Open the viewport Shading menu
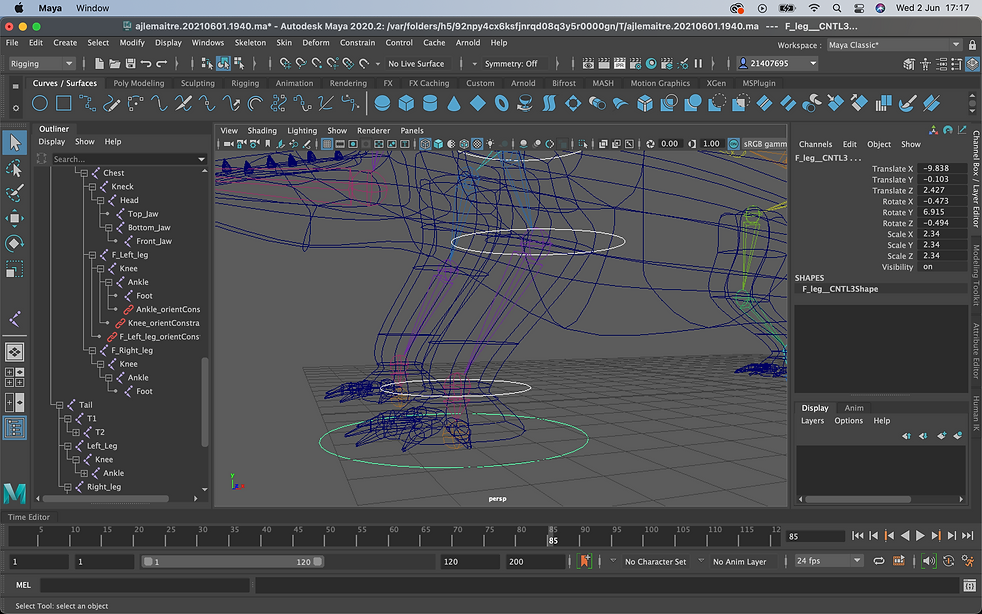Screen dimensions: 982x614 click(262, 130)
